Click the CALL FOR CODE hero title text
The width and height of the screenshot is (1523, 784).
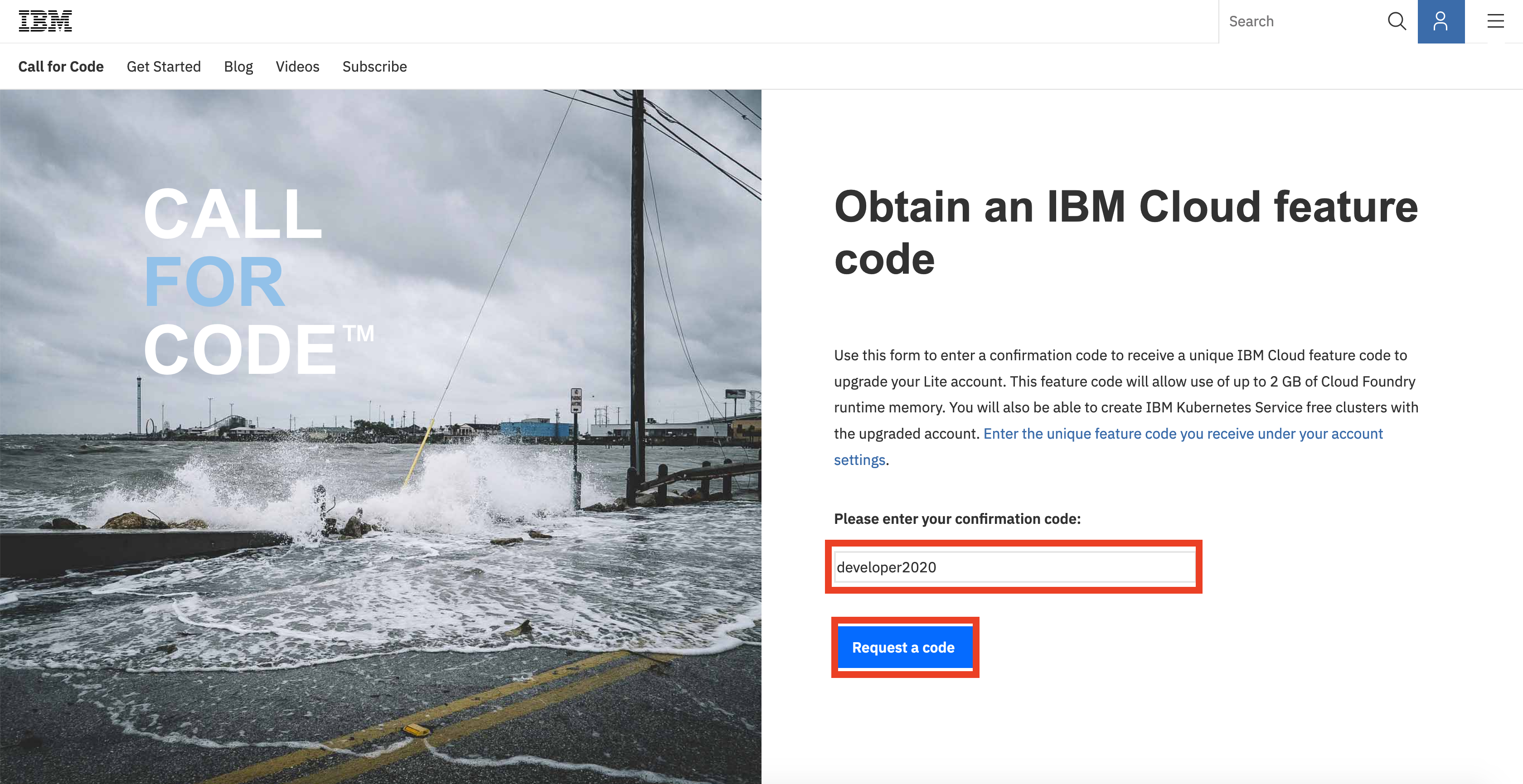tap(233, 214)
